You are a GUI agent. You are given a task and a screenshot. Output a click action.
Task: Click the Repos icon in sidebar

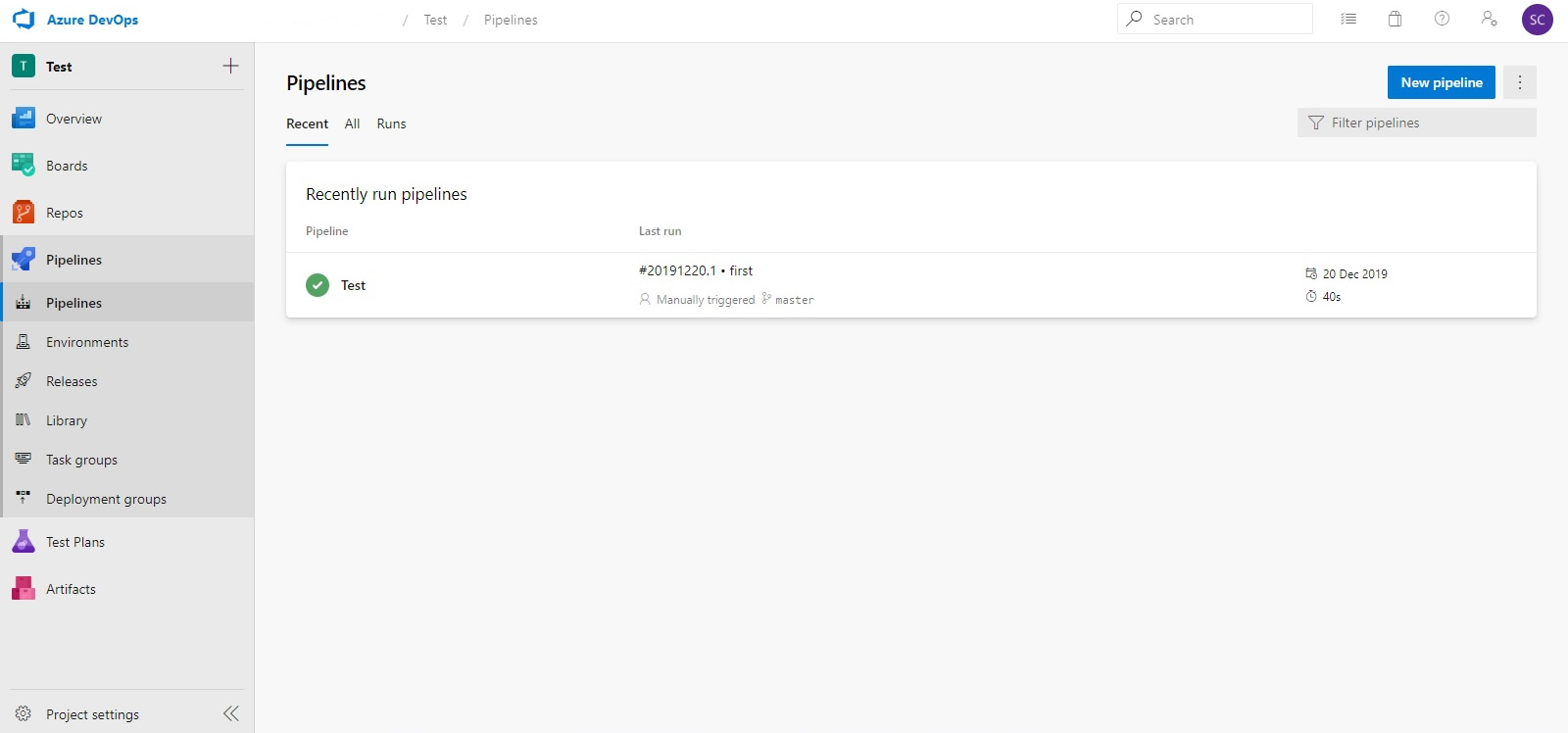click(24, 213)
